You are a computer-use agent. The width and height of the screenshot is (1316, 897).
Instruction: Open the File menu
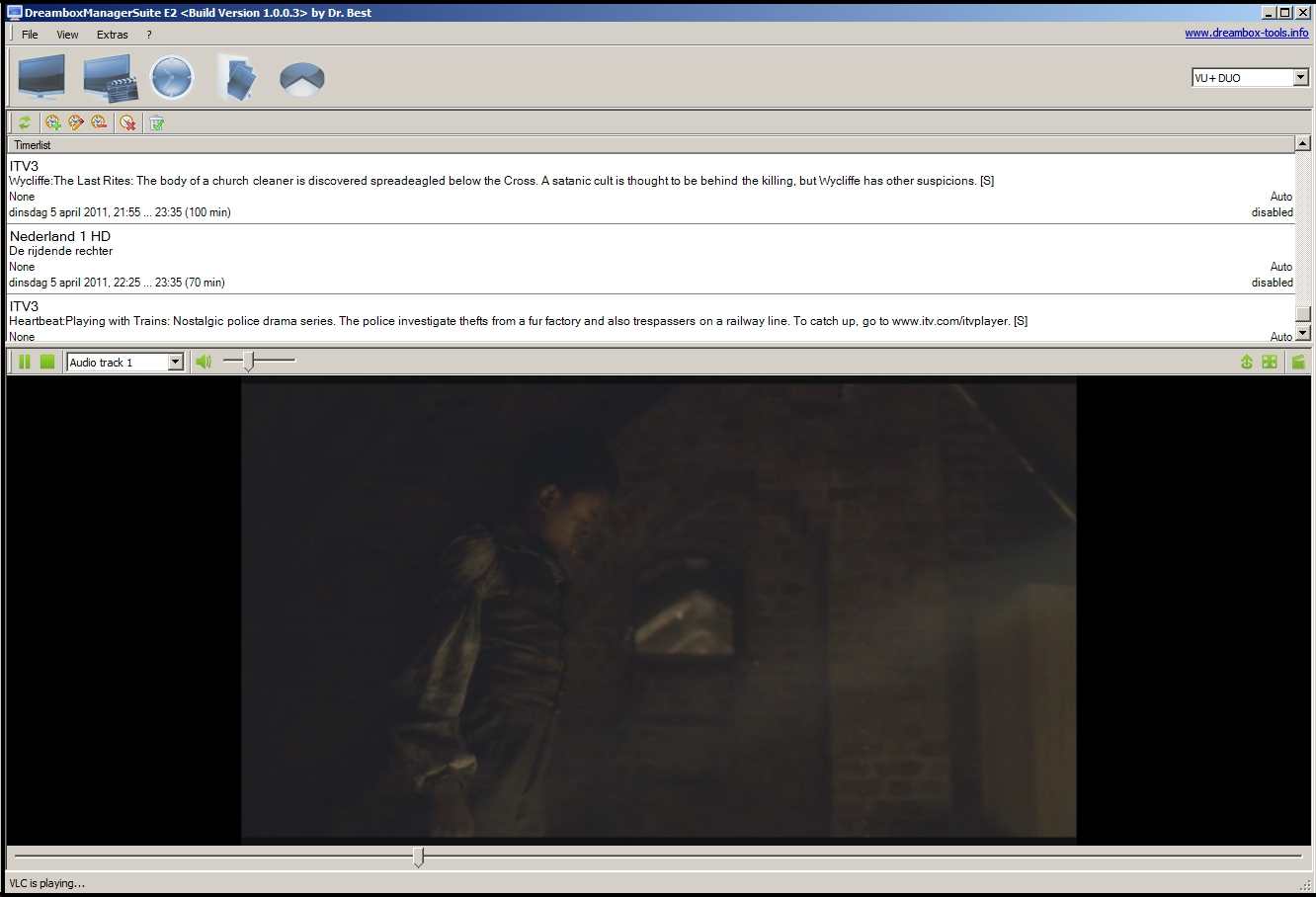pyautogui.click(x=30, y=35)
